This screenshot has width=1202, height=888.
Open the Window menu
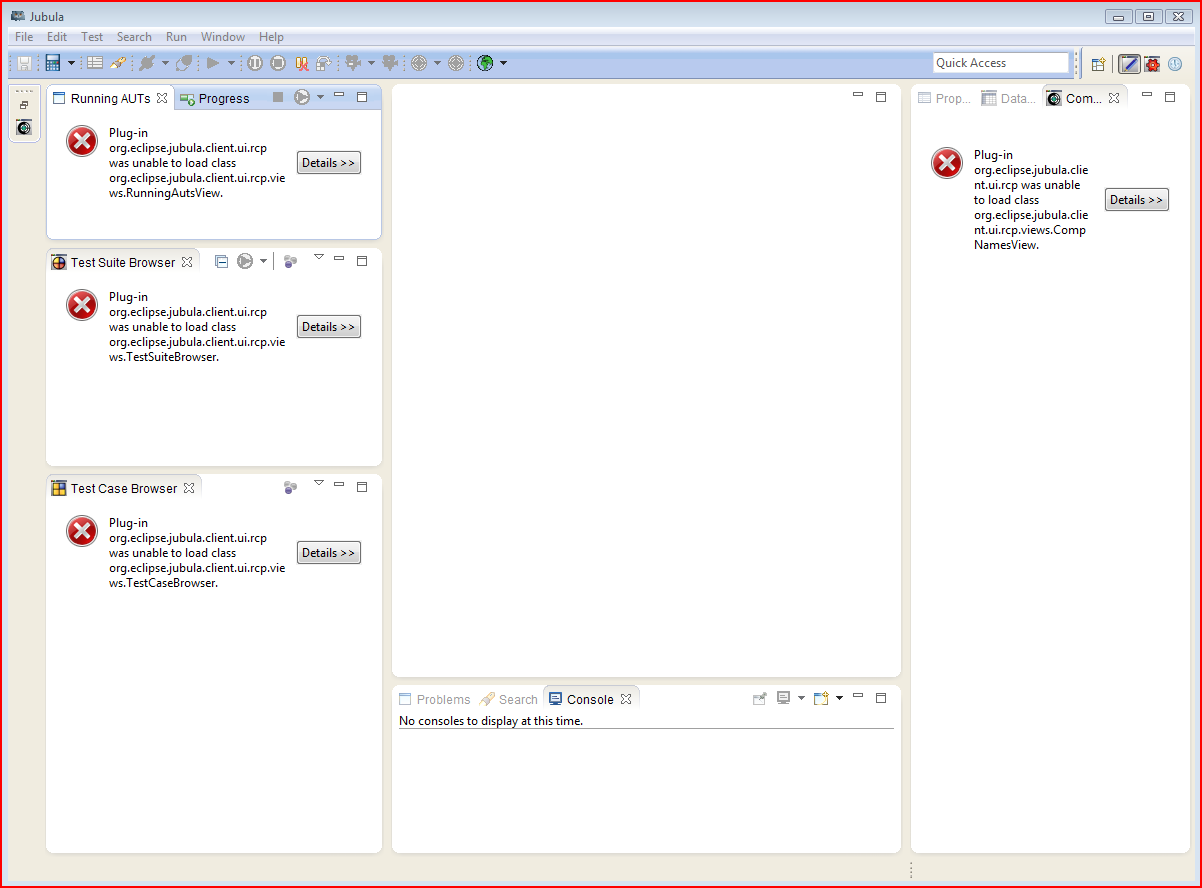[223, 37]
